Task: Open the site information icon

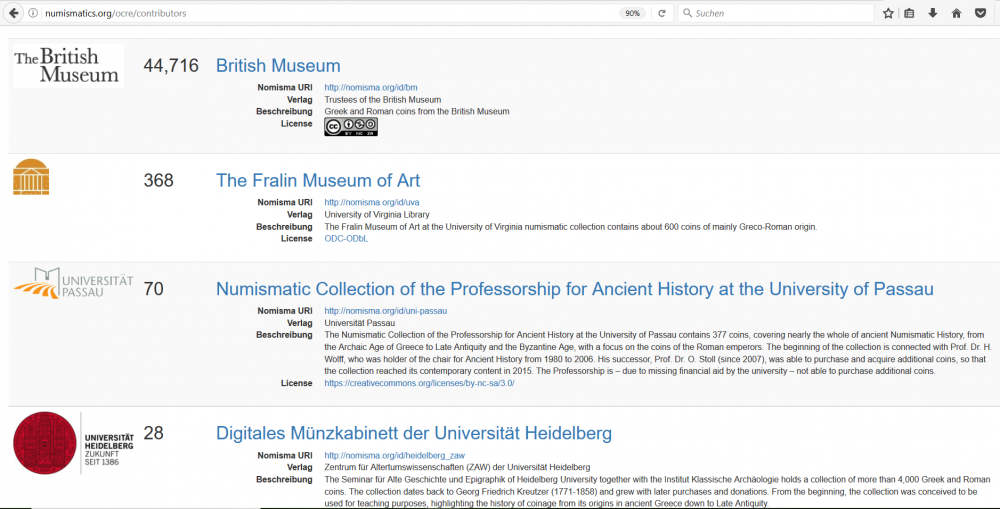Action: click(33, 13)
